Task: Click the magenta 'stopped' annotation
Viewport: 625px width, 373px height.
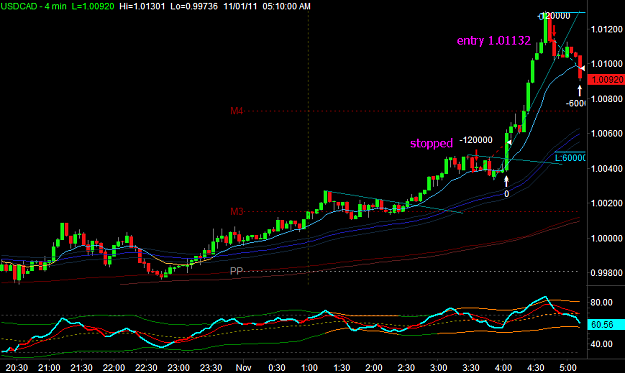Action: [431, 143]
